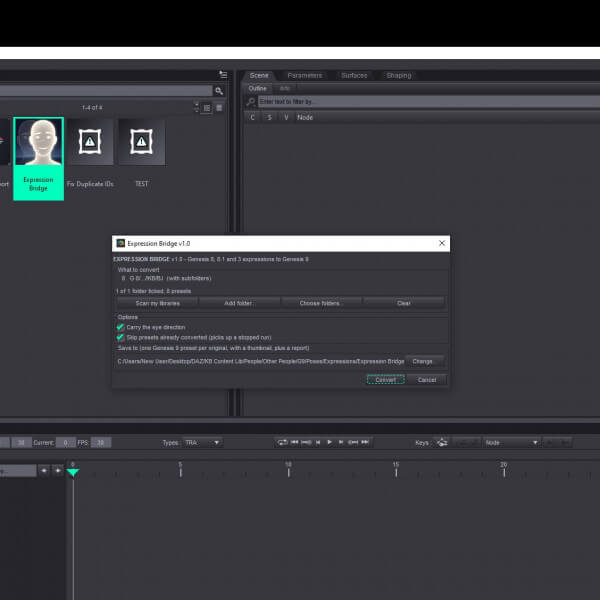600x600 pixels.
Task: Click the second small button left of playhead
Action: [57, 471]
